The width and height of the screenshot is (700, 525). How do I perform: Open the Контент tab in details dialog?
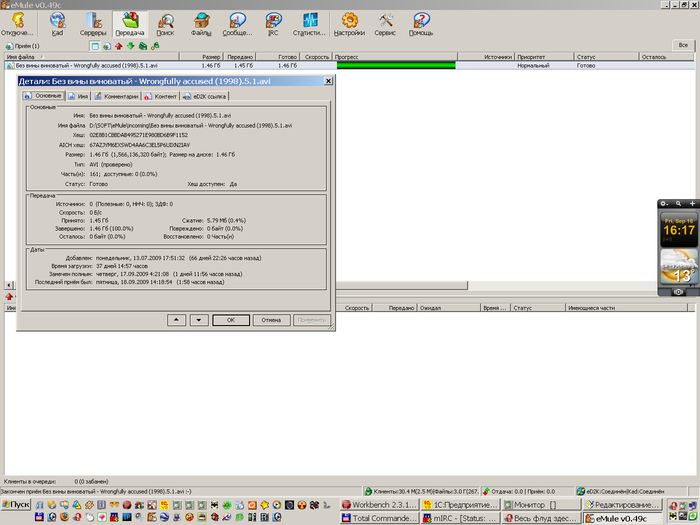(x=161, y=96)
